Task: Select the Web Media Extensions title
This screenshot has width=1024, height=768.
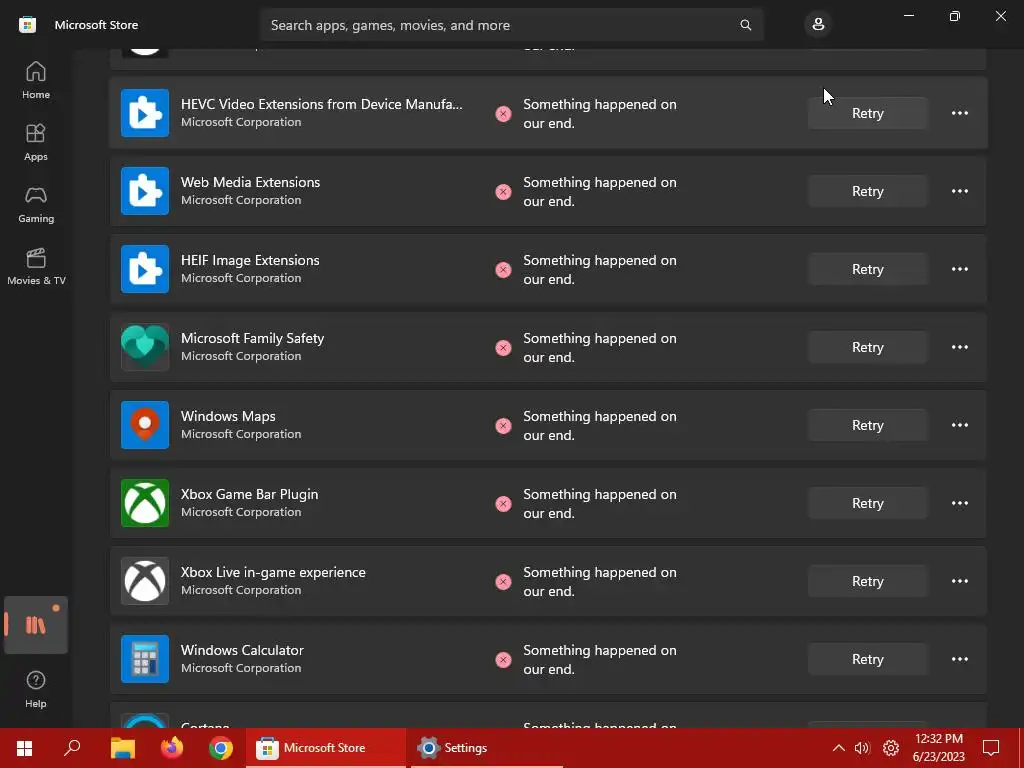Action: 250,182
